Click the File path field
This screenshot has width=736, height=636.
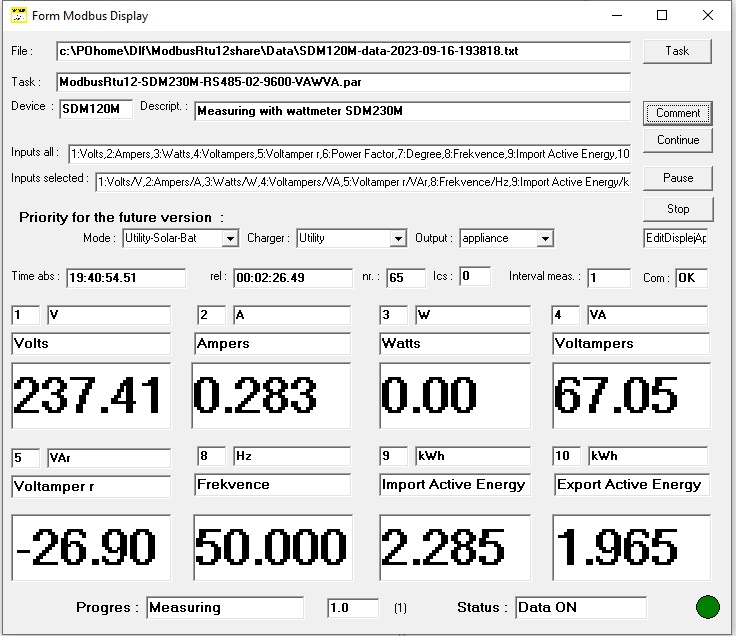pos(342,51)
